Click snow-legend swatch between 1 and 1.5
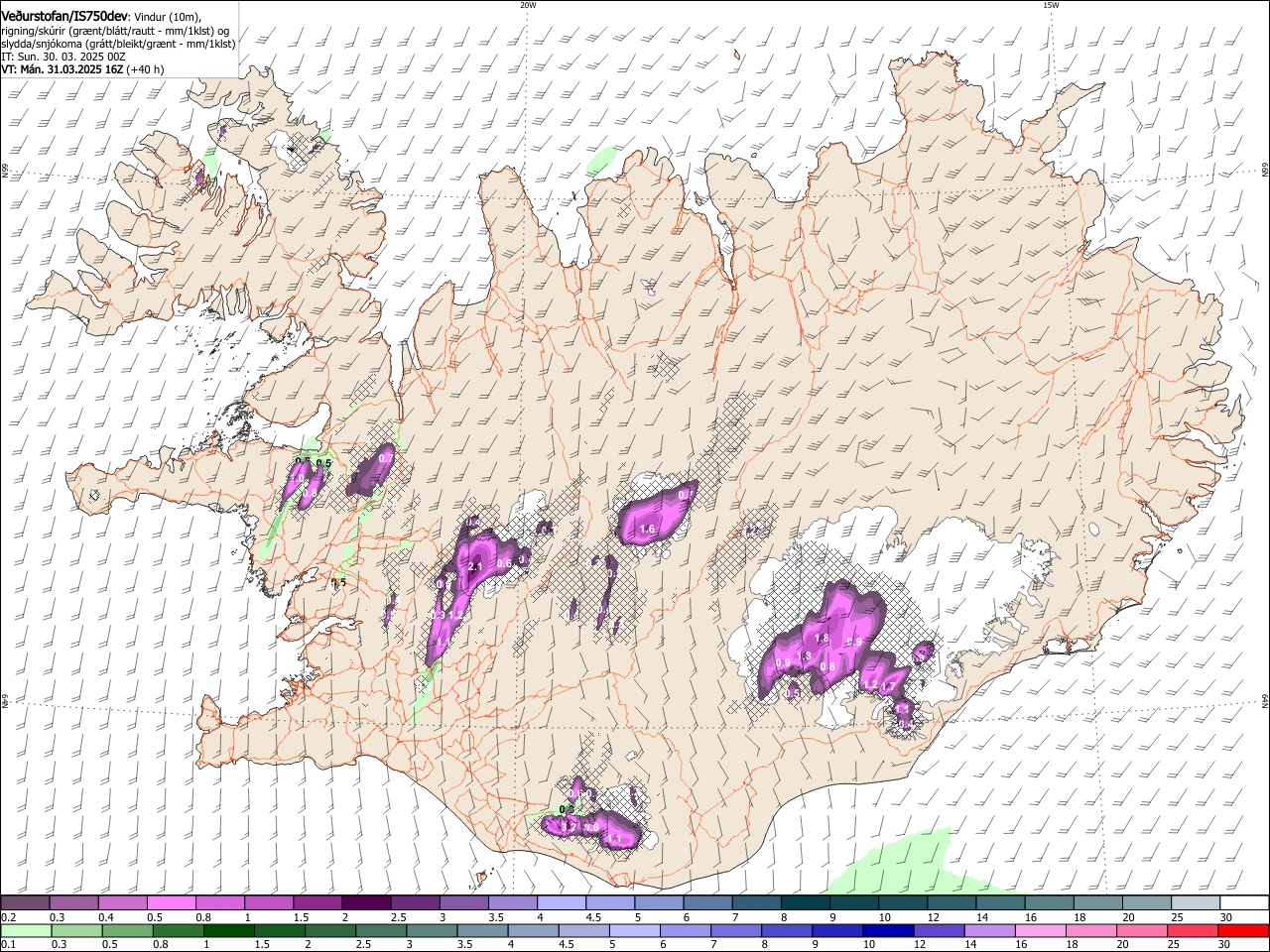 click(x=269, y=902)
